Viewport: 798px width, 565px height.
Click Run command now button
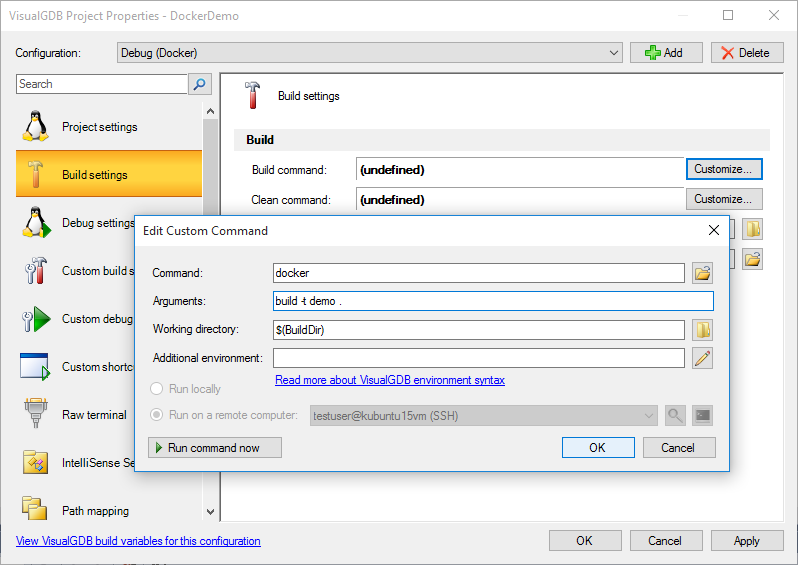[215, 447]
